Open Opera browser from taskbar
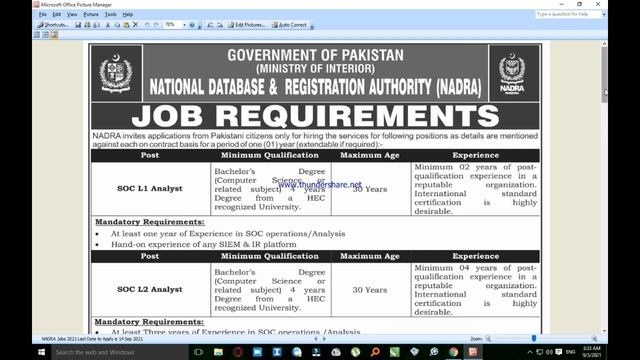This screenshot has height=360, width=640. click(238, 352)
